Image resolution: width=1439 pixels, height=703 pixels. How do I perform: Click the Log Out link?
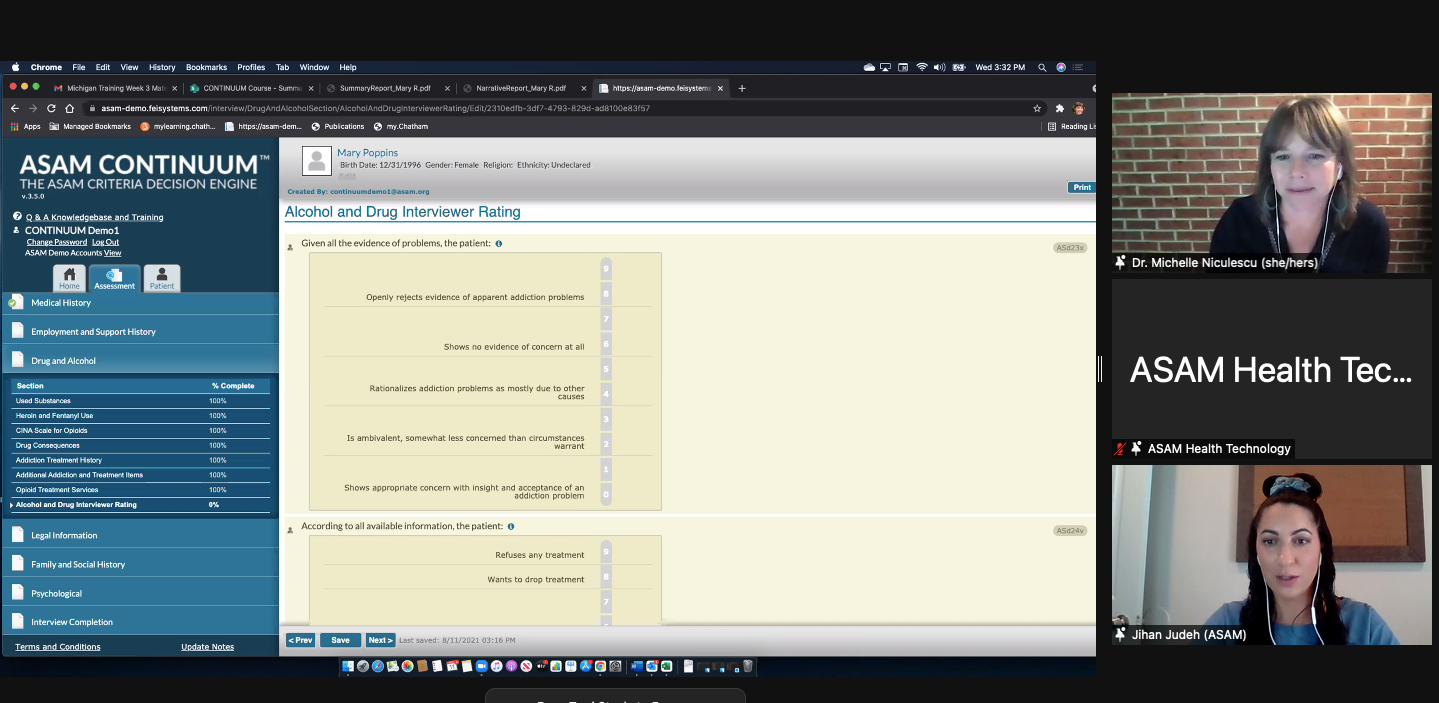pos(105,242)
